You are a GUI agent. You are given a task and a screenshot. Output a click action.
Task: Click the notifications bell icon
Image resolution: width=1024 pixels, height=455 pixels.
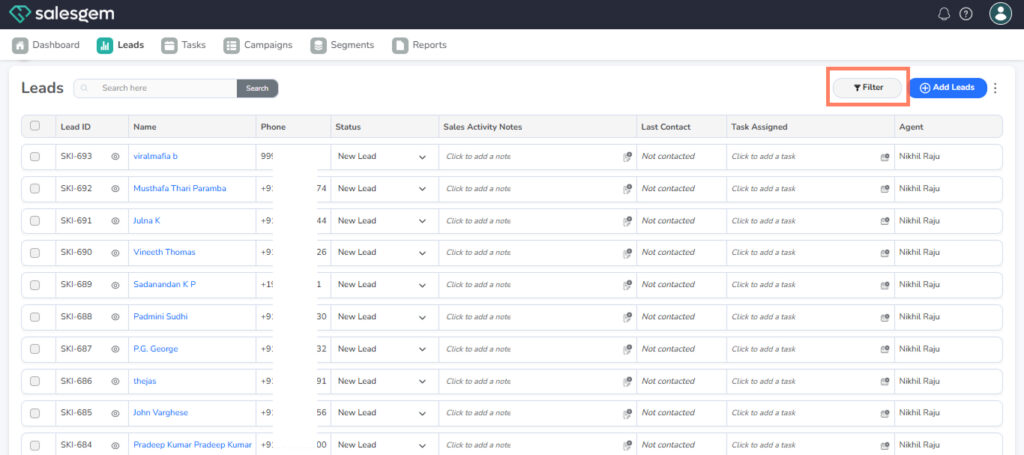(944, 14)
